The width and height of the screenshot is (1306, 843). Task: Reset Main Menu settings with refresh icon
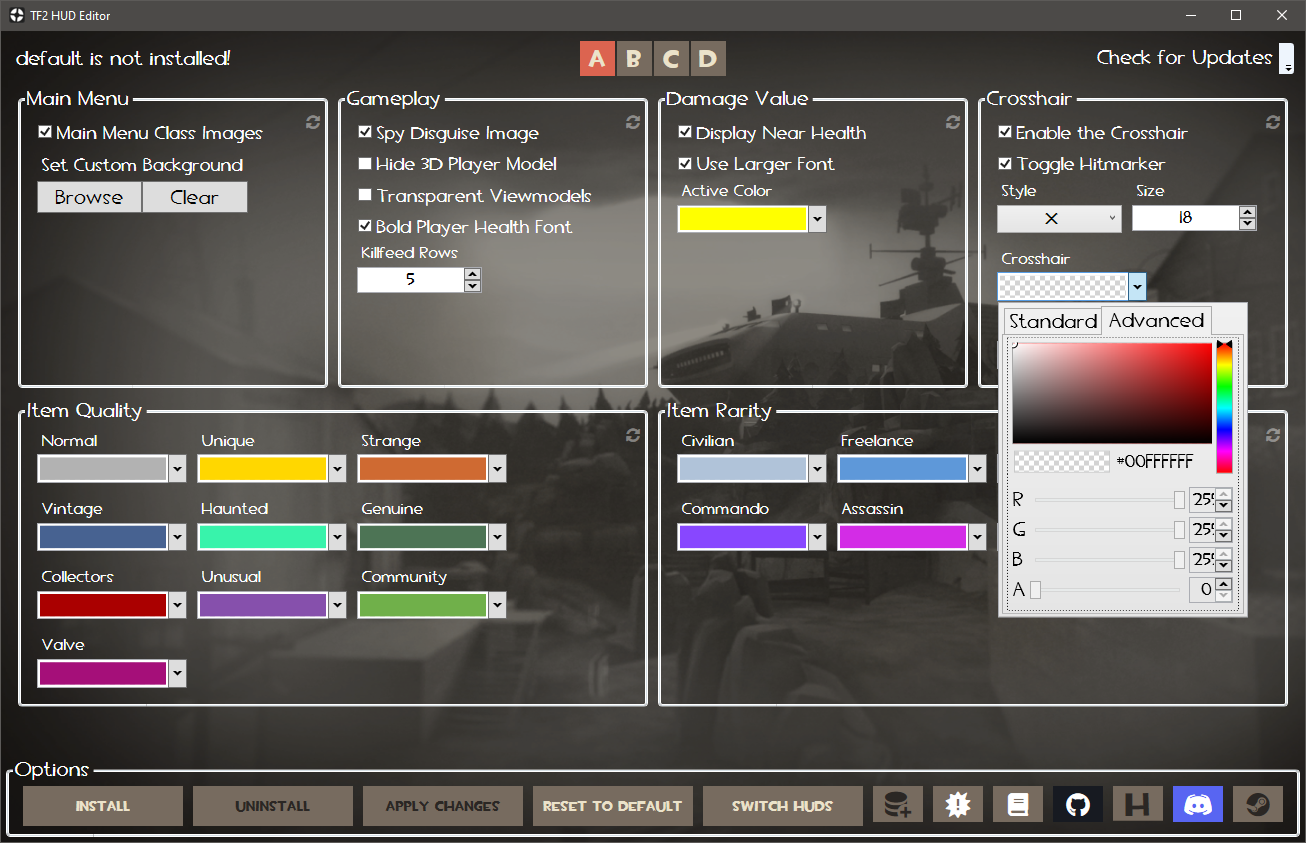[313, 122]
